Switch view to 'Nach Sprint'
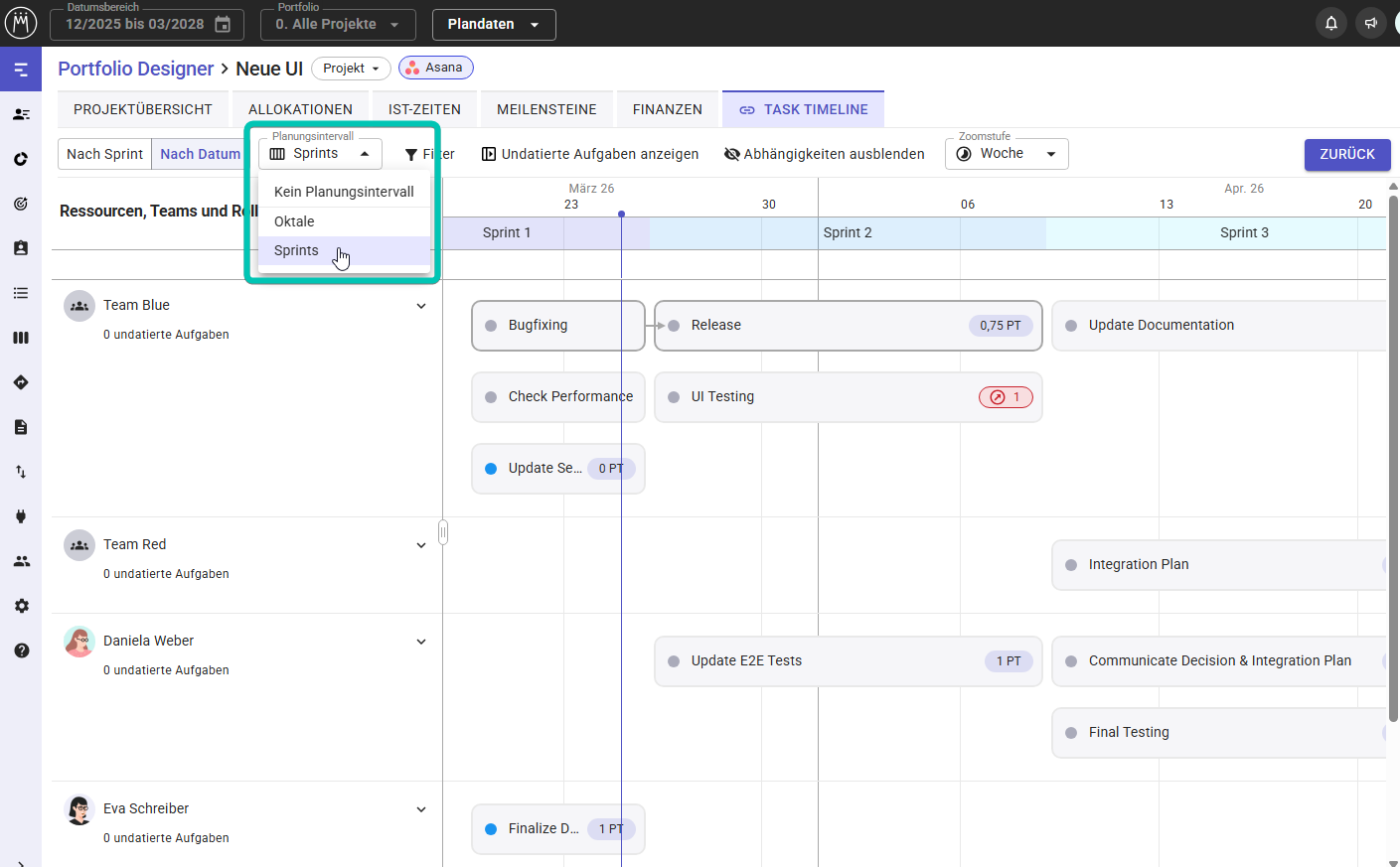 click(103, 154)
